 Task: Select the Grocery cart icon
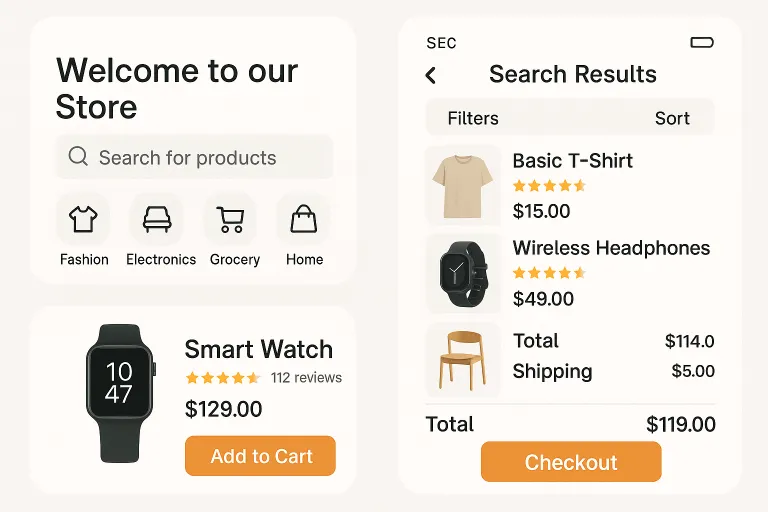pos(231,219)
